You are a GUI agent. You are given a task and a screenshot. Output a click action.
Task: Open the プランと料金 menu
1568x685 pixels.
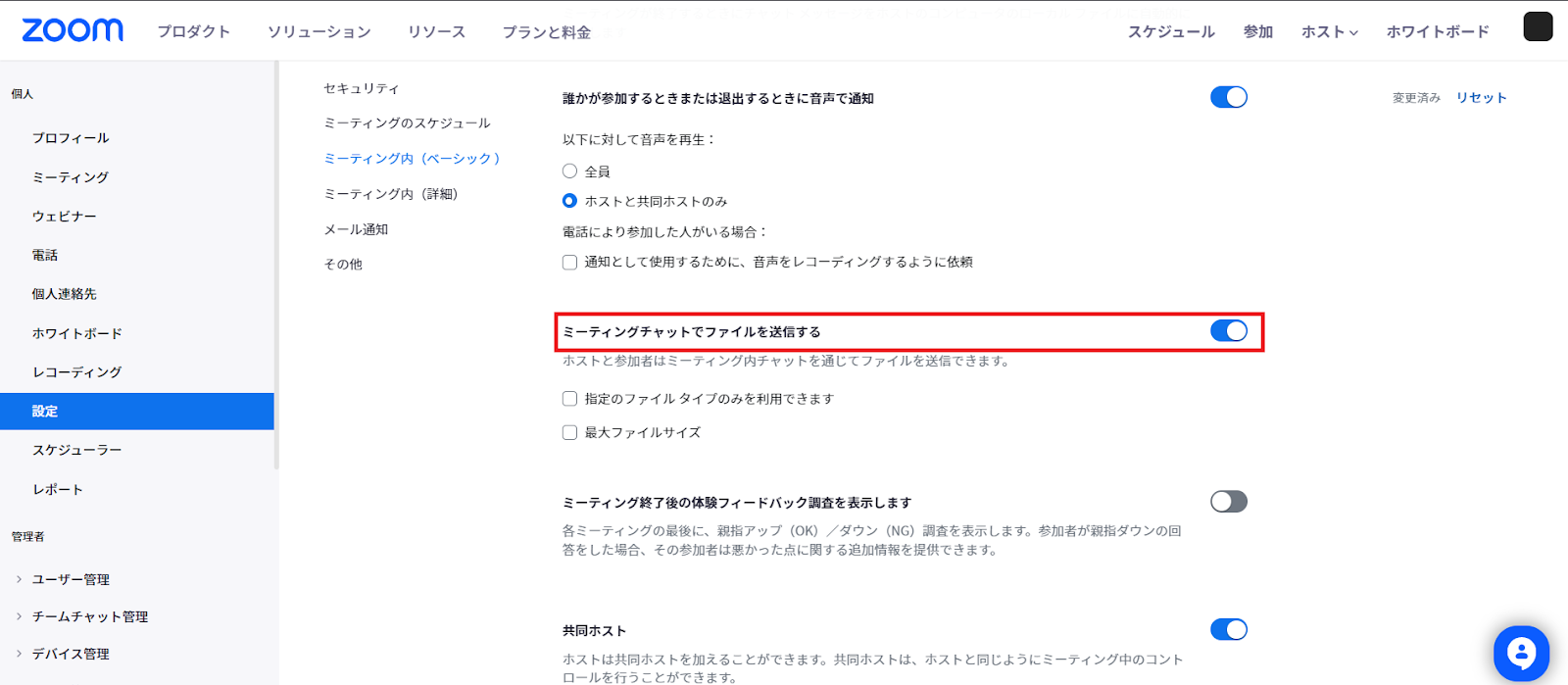click(x=546, y=32)
